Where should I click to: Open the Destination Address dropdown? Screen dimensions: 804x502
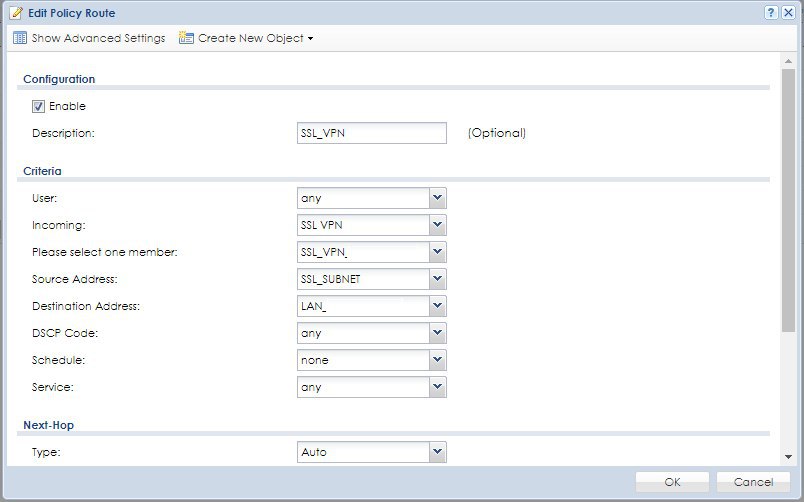[x=437, y=306]
